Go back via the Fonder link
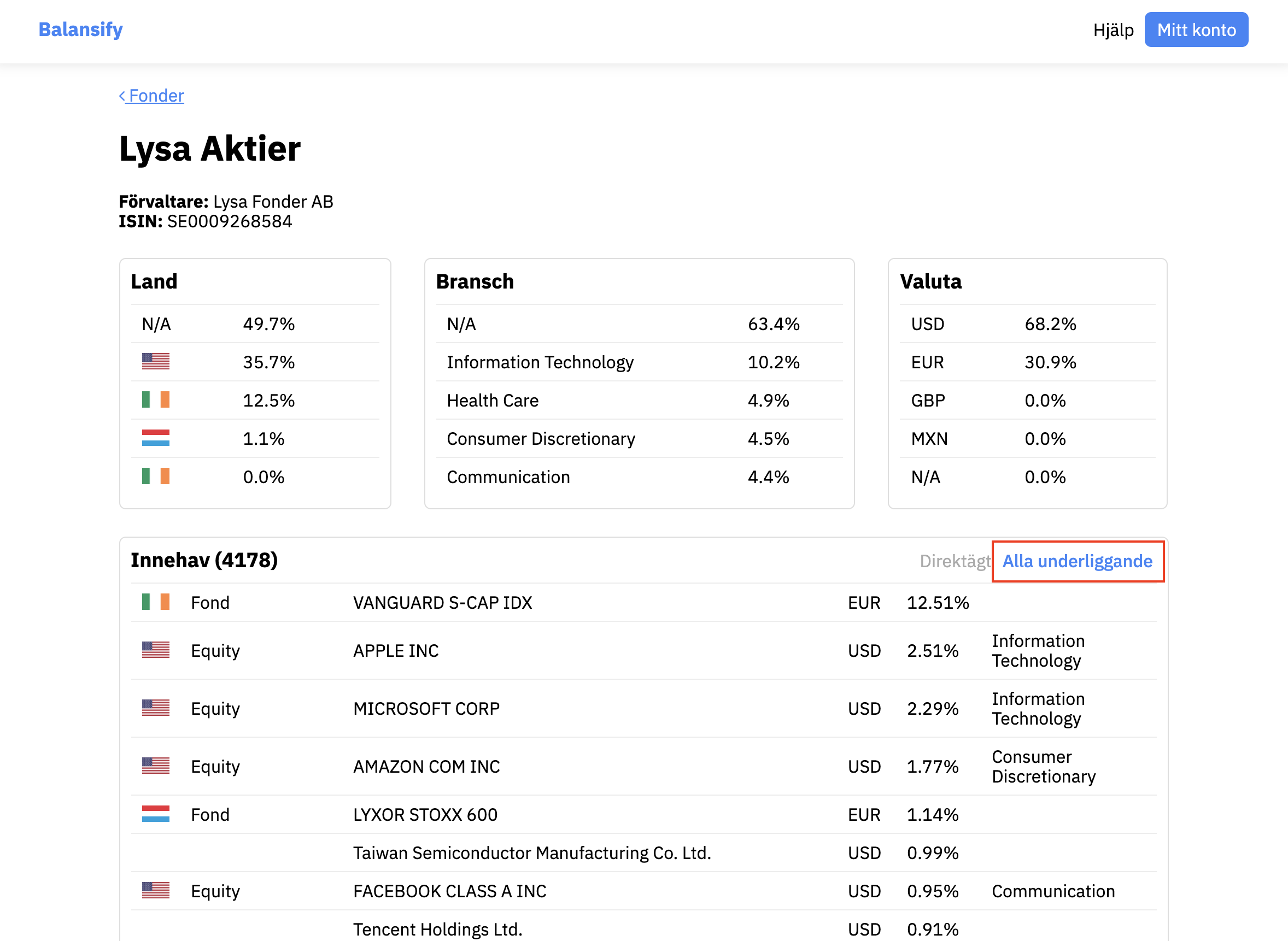This screenshot has height=941, width=1288. 156,96
